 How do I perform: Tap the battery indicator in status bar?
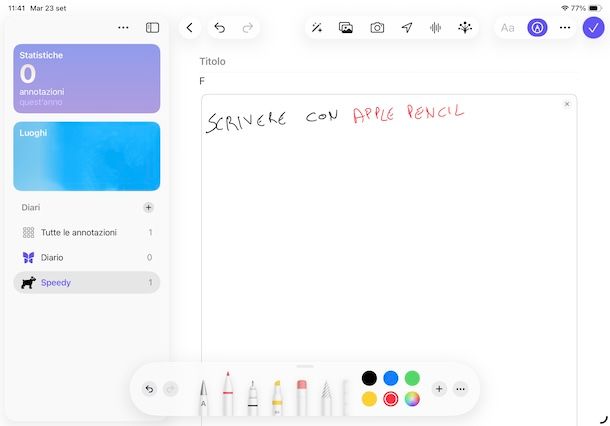pyautogui.click(x=595, y=8)
